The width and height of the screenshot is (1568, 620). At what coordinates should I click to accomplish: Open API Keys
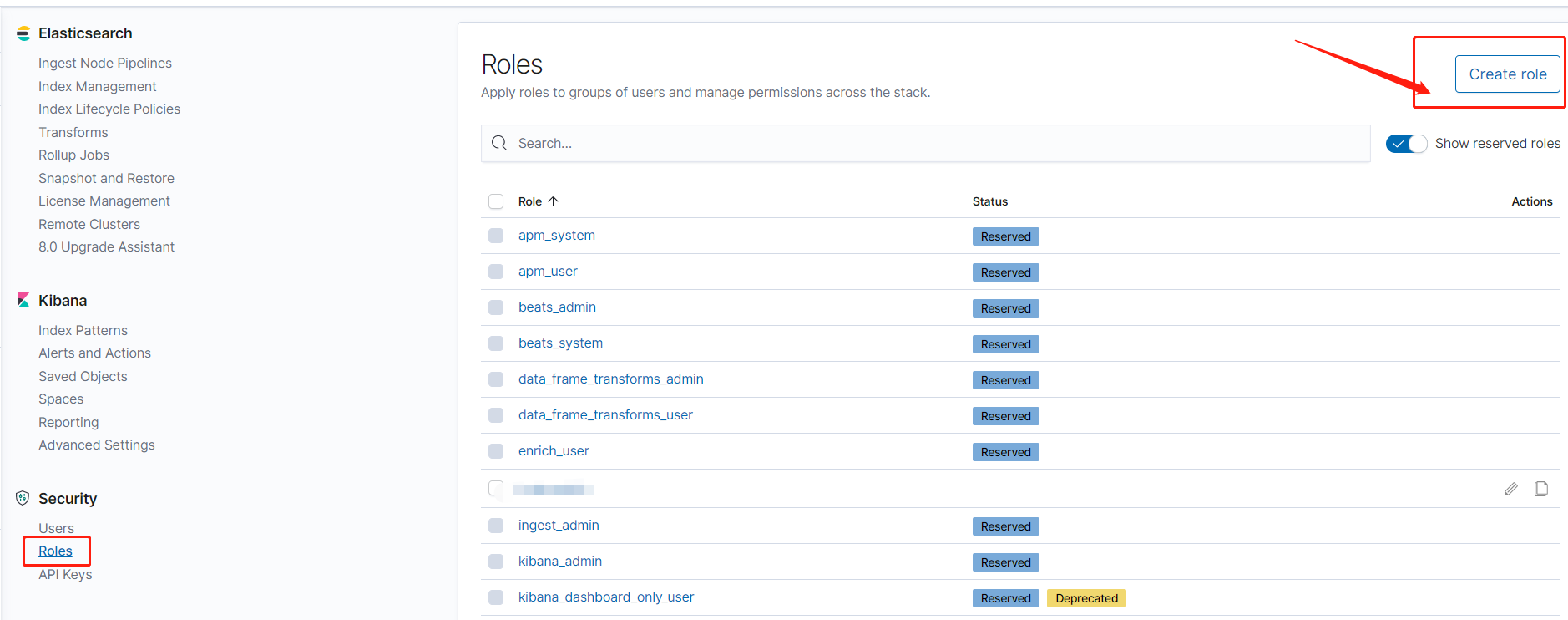[x=65, y=574]
